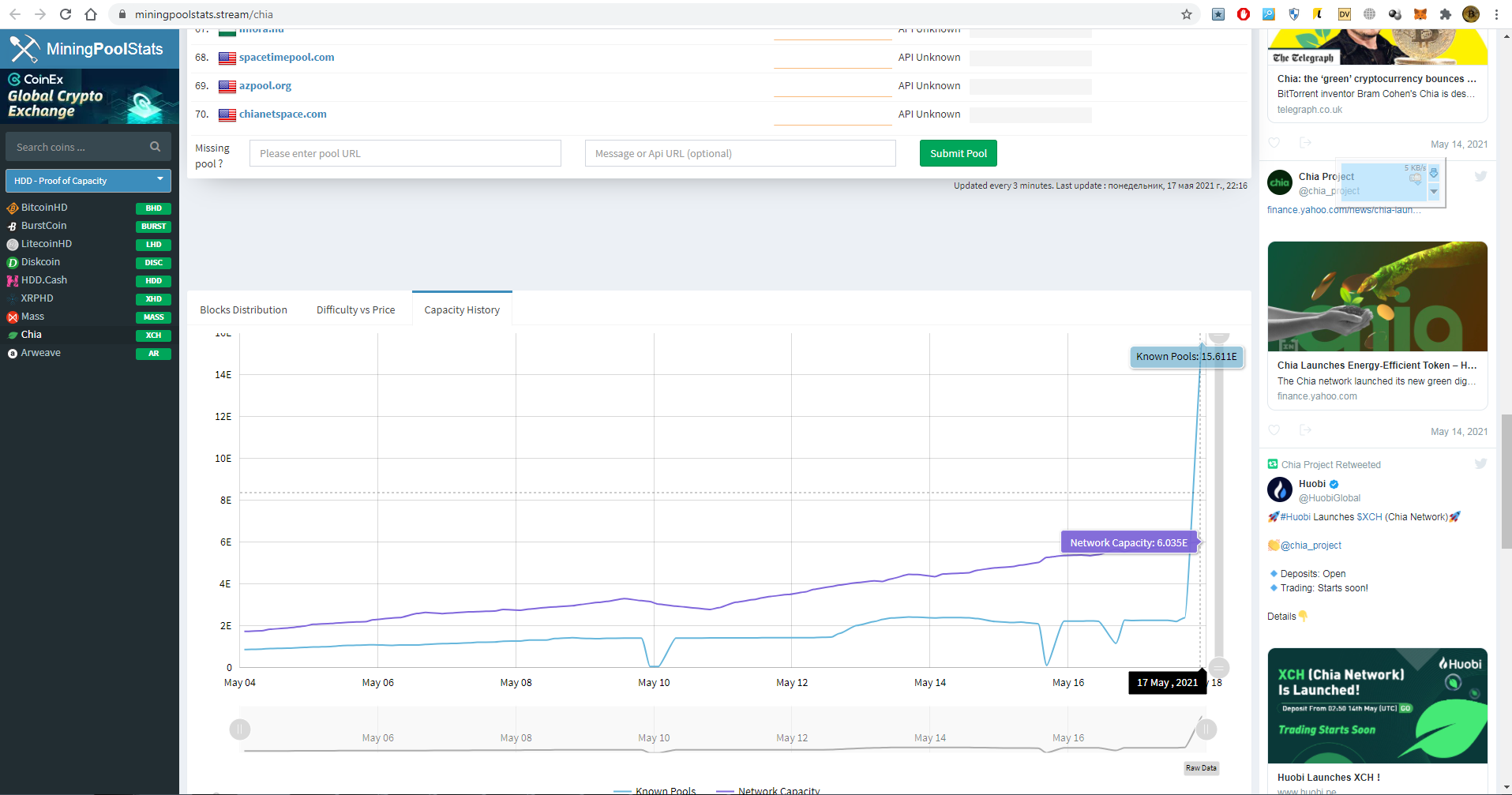The height and width of the screenshot is (795, 1512).
Task: Open the Bitcoin profile avatar
Action: click(1471, 14)
